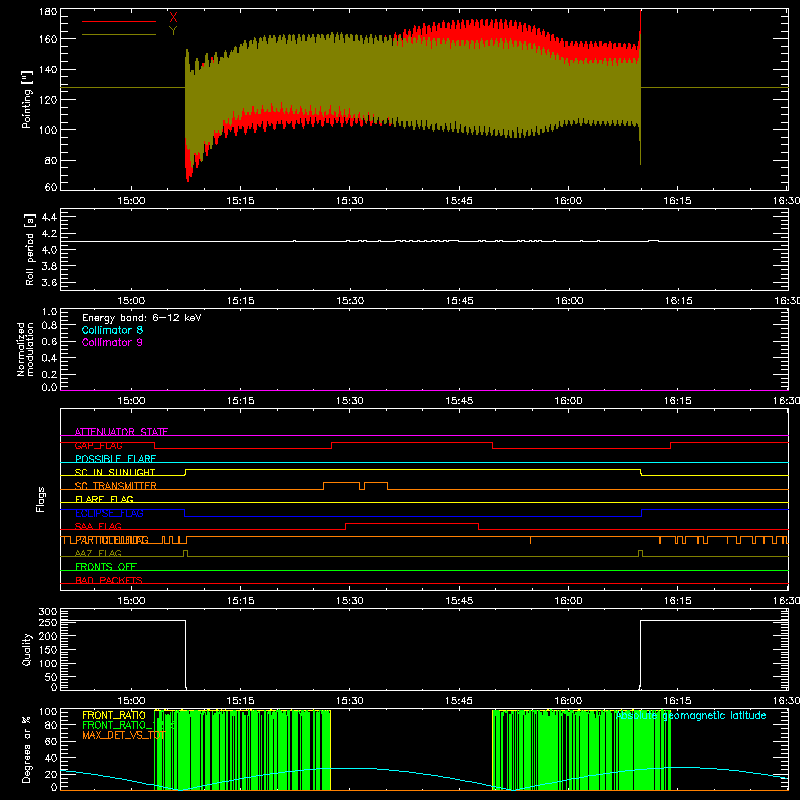Image resolution: width=800 pixels, height=800 pixels.
Task: Click the 300 tick on the Quality axis
Action: click(48, 612)
